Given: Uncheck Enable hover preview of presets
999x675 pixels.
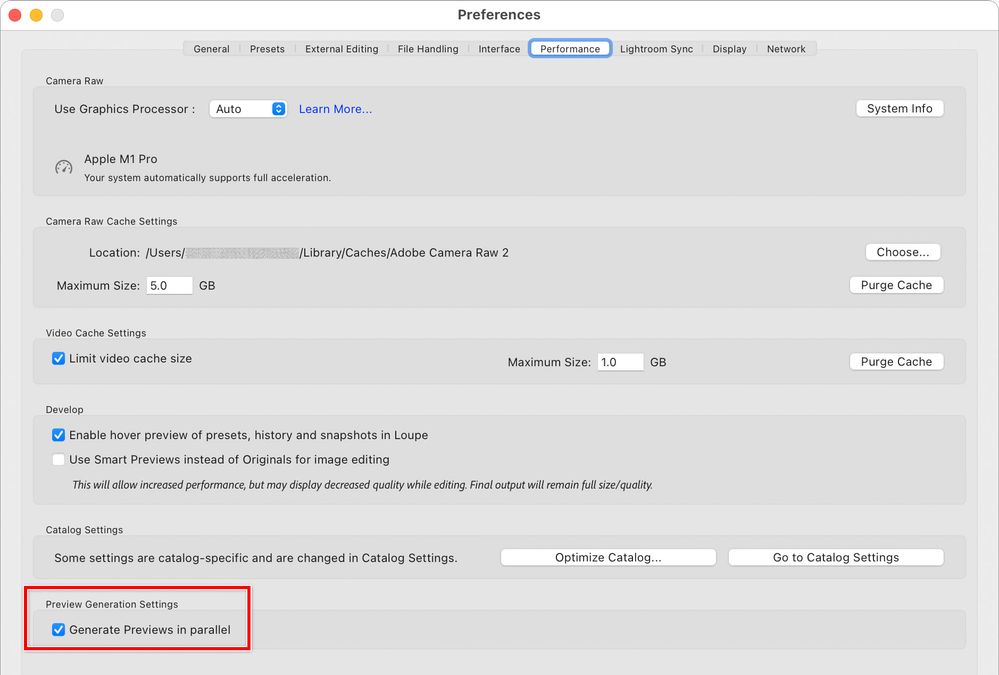Looking at the screenshot, I should click(x=58, y=435).
